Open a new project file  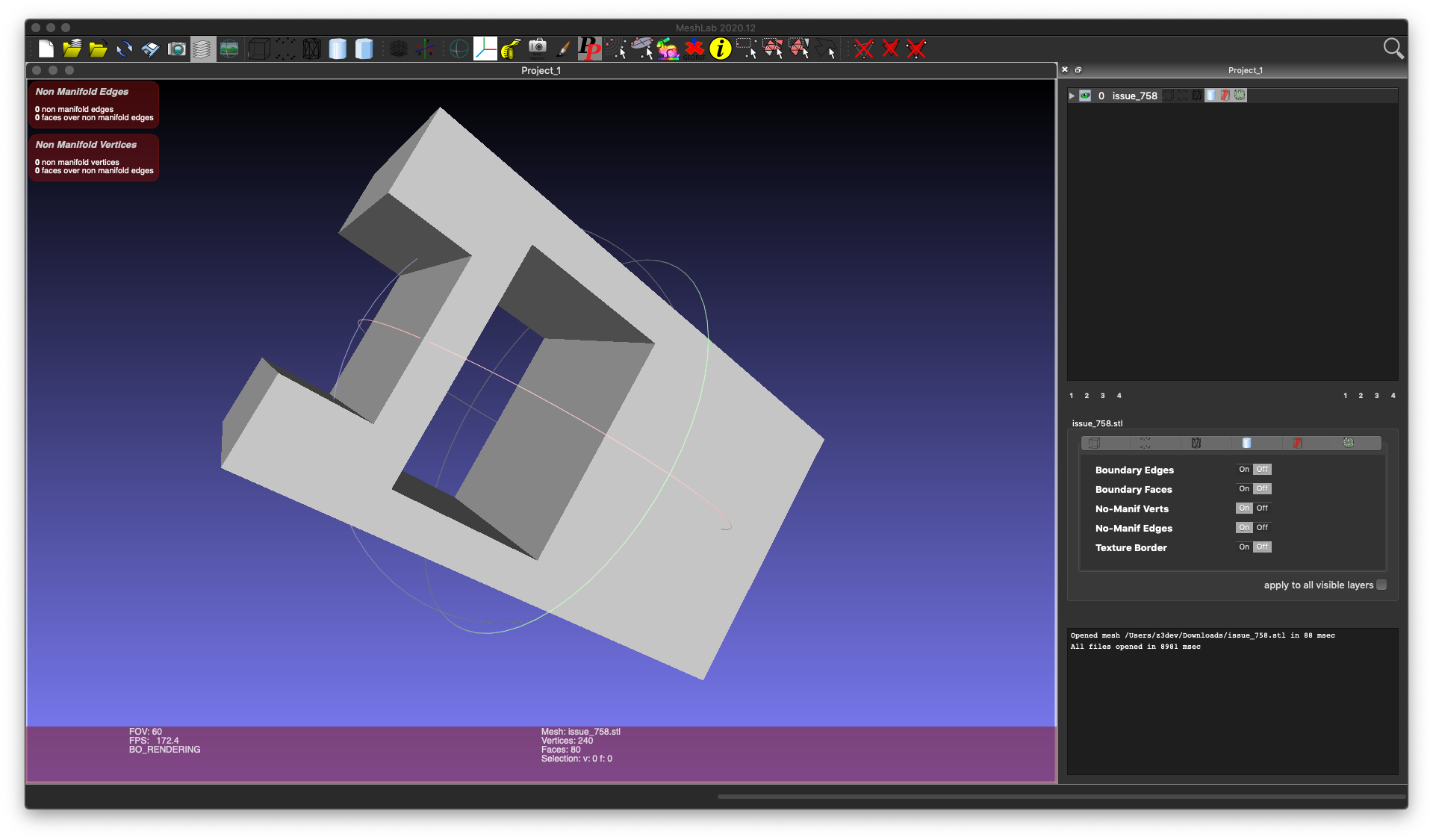[46, 49]
